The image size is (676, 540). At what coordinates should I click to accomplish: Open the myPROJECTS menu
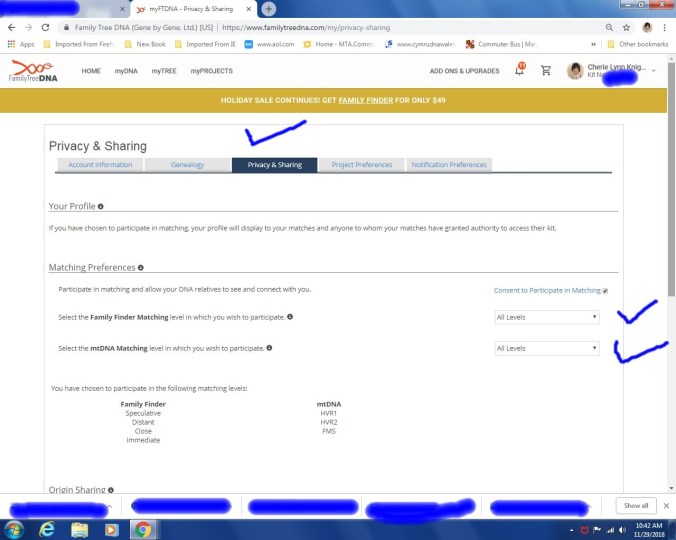coord(212,71)
